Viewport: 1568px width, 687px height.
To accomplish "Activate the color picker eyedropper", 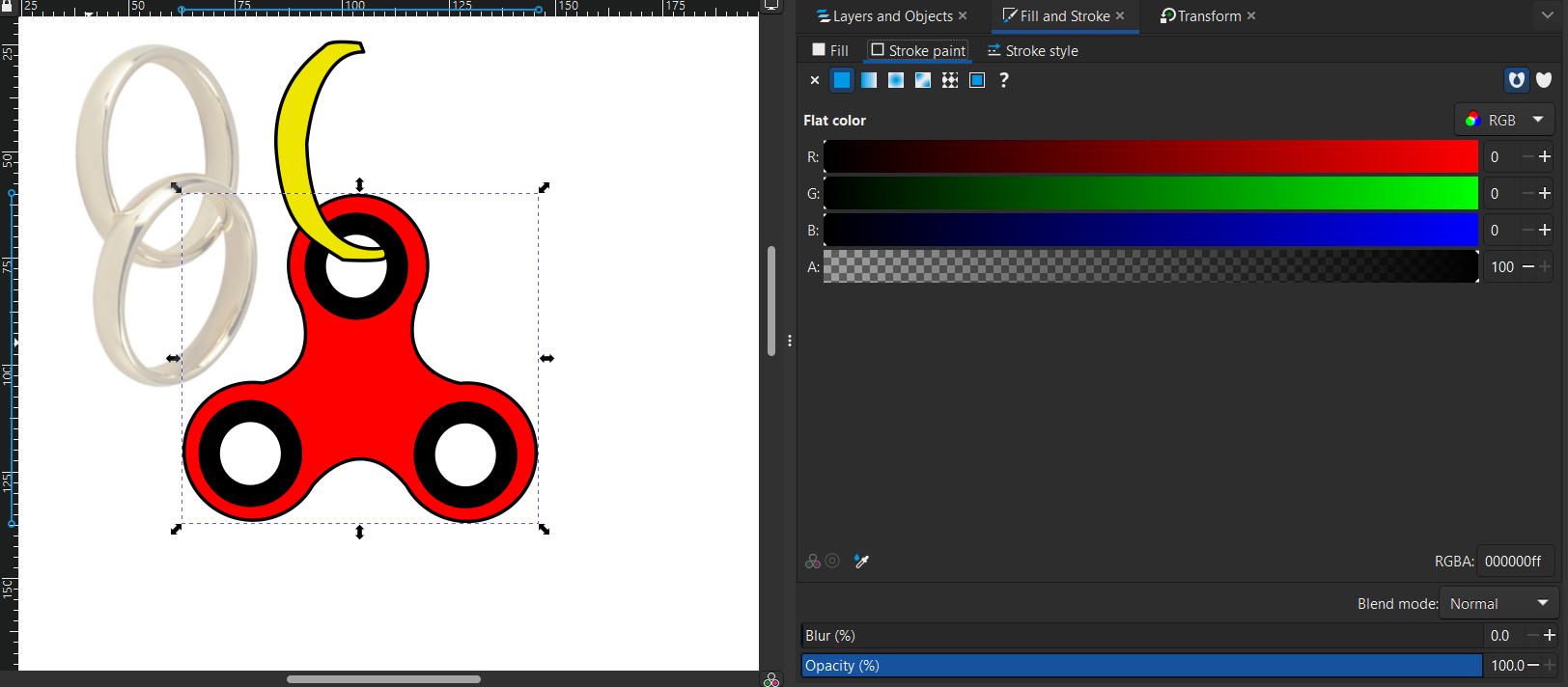I will 861,562.
